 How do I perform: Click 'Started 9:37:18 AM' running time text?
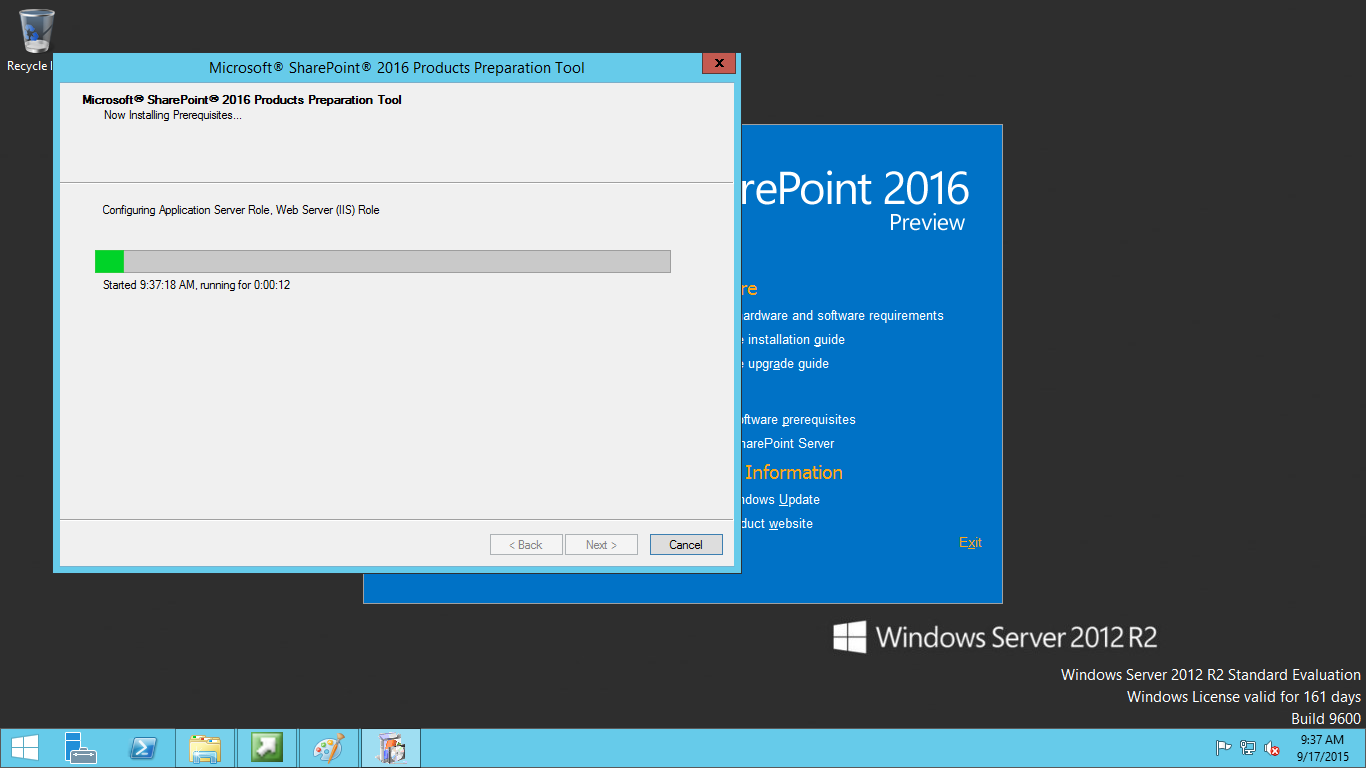coord(196,285)
